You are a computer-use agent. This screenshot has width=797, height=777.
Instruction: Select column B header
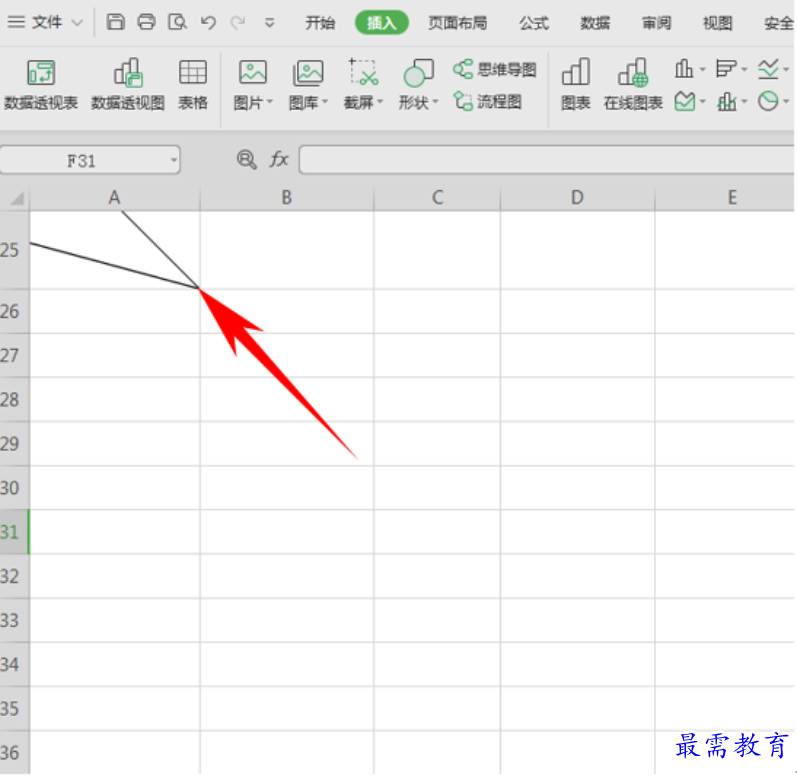pos(287,198)
